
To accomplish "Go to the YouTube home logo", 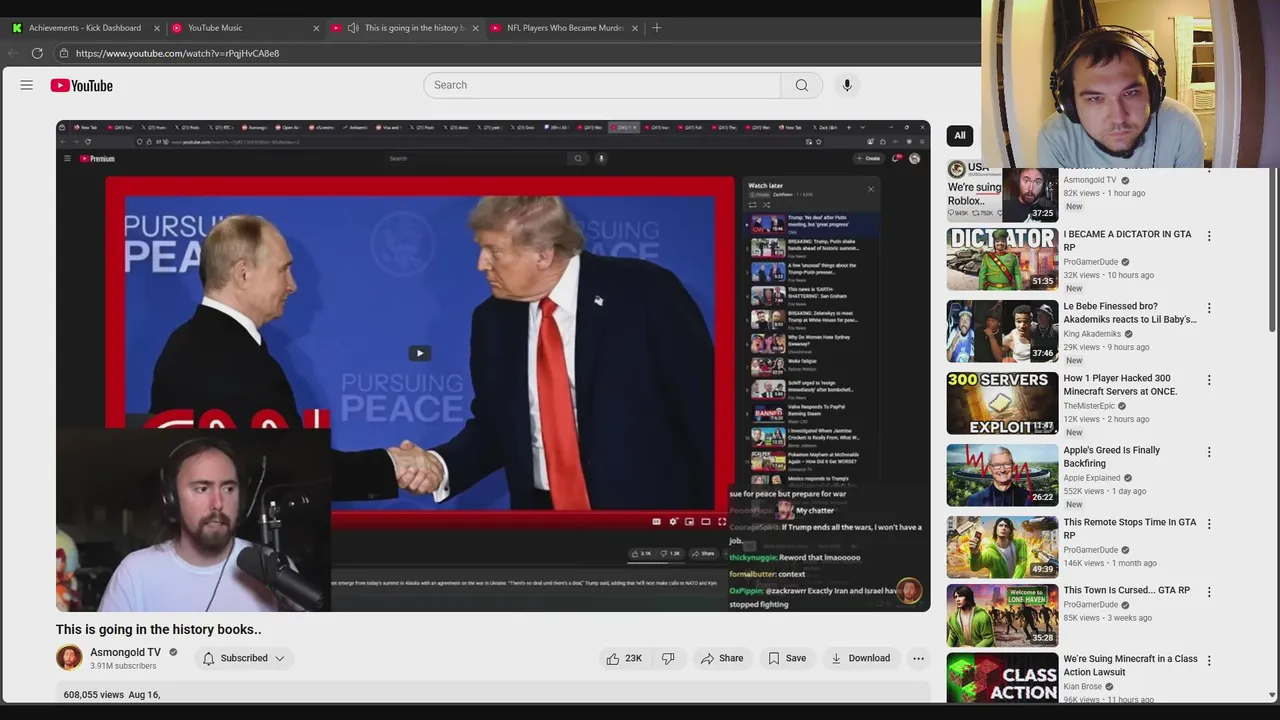I will (x=82, y=86).
